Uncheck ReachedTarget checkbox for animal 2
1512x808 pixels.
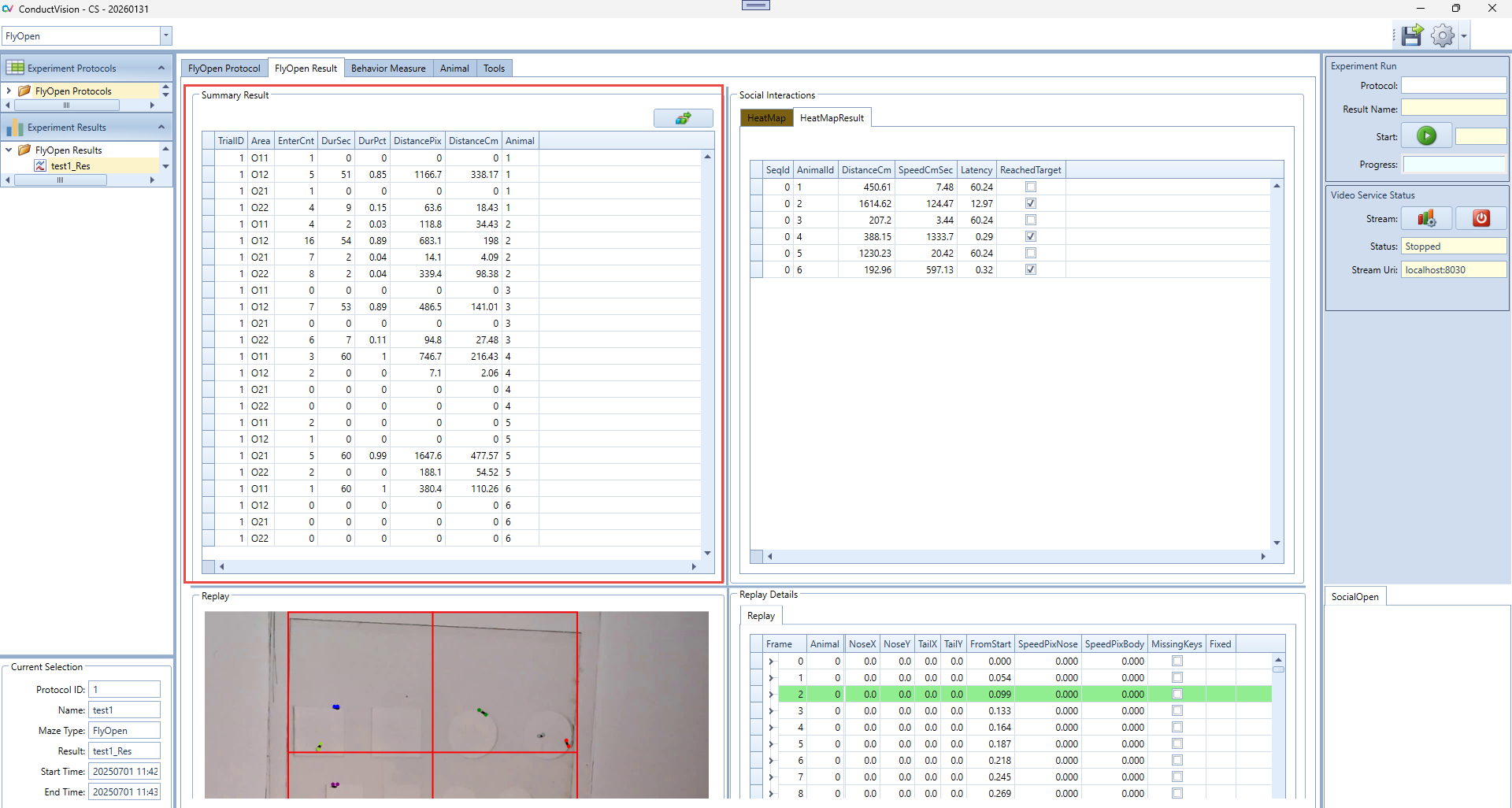point(1031,204)
